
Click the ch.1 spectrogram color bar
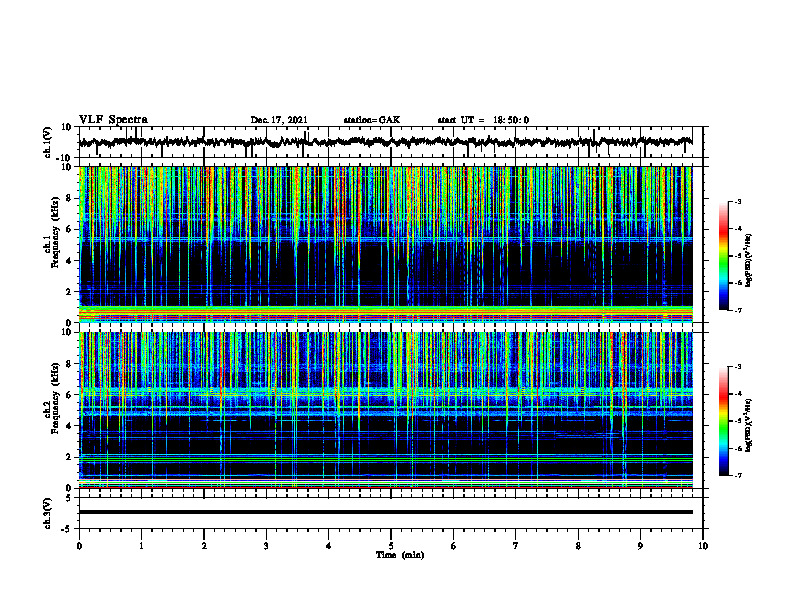[x=723, y=256]
